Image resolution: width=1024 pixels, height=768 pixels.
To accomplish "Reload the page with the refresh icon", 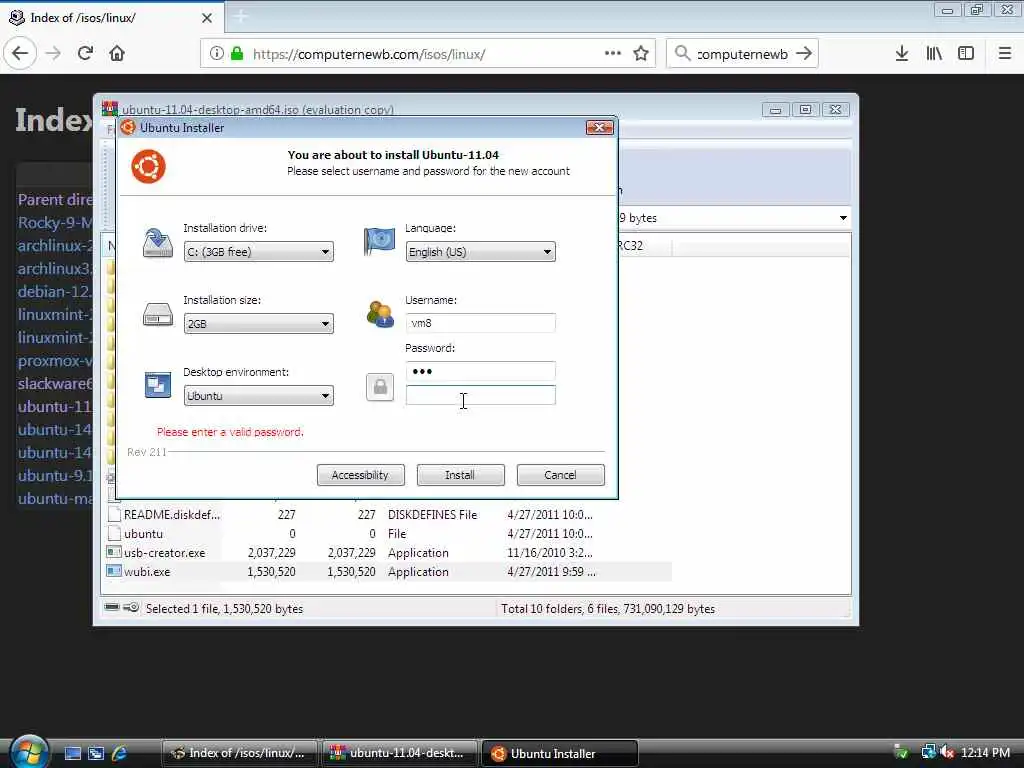I will (x=85, y=54).
